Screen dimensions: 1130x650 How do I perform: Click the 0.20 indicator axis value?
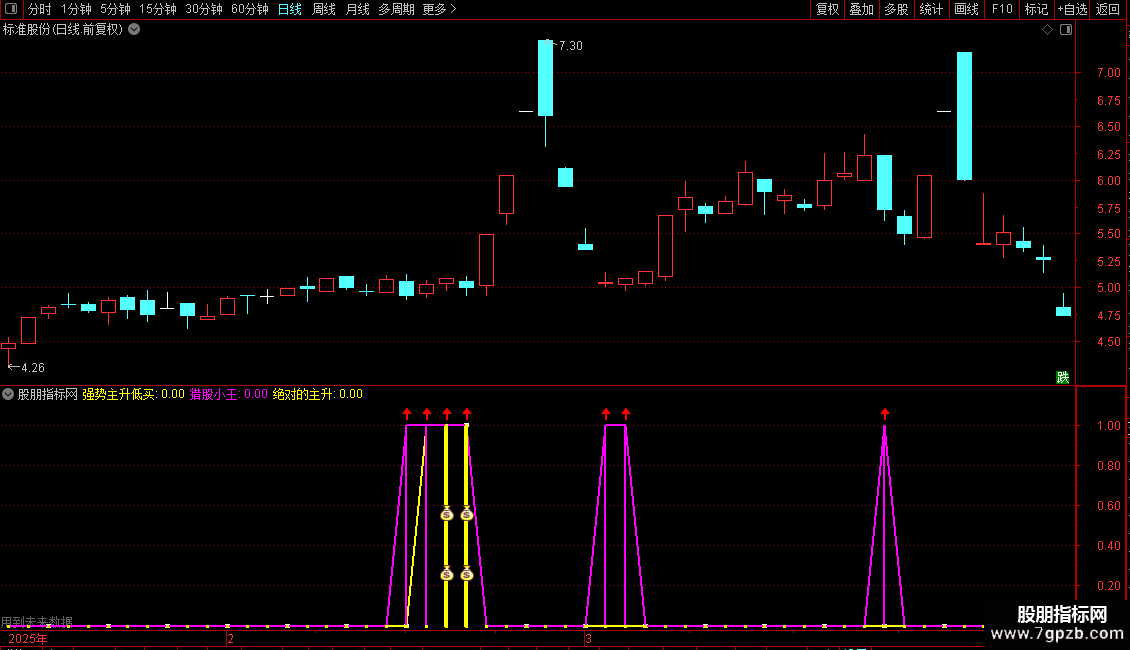tap(1108, 586)
